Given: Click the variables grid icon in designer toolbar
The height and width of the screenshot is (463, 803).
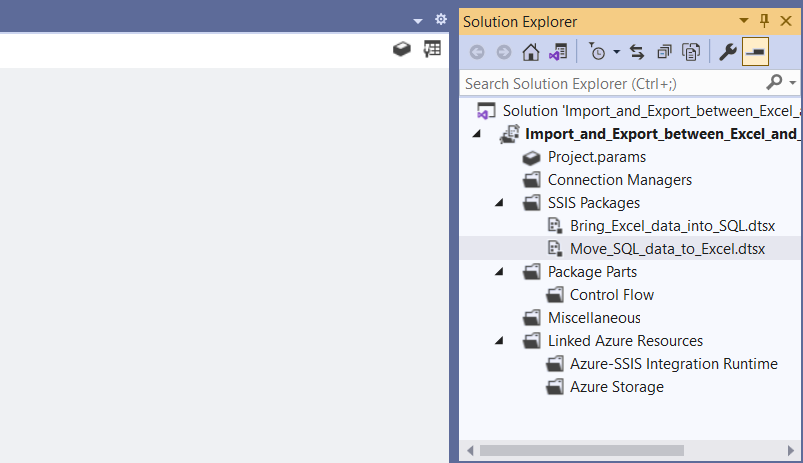Looking at the screenshot, I should pos(432,49).
